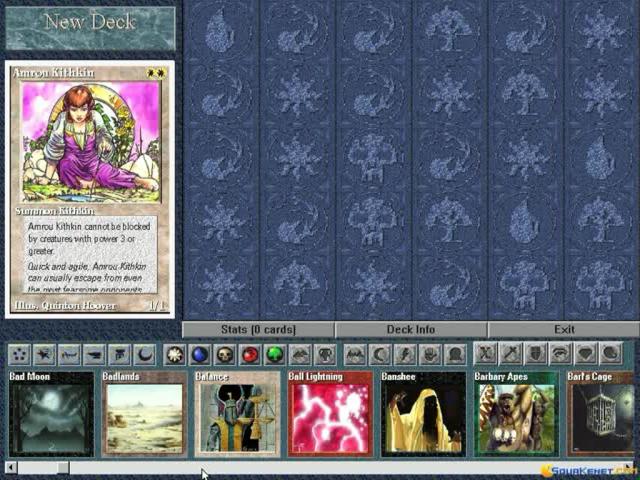Select the Barbary Apes card

click(516, 414)
